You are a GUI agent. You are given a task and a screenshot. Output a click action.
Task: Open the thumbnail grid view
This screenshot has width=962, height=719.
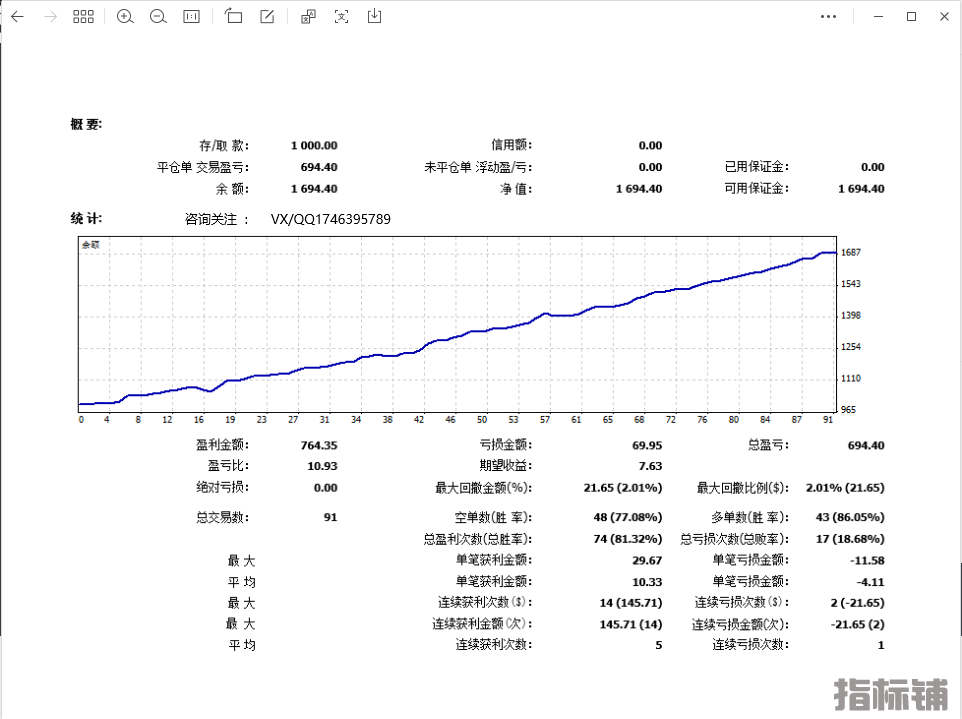point(83,17)
